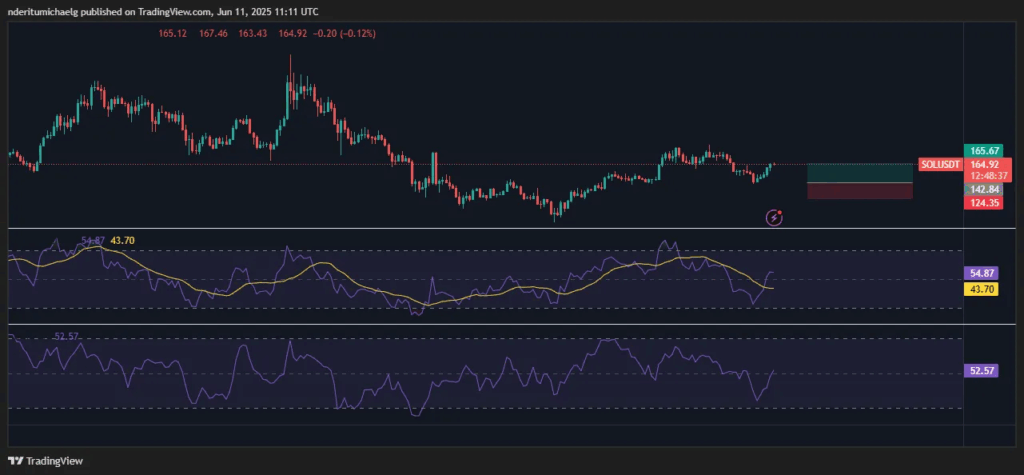Click the lightning bolt event icon
This screenshot has height=475, width=1024.
(x=774, y=218)
